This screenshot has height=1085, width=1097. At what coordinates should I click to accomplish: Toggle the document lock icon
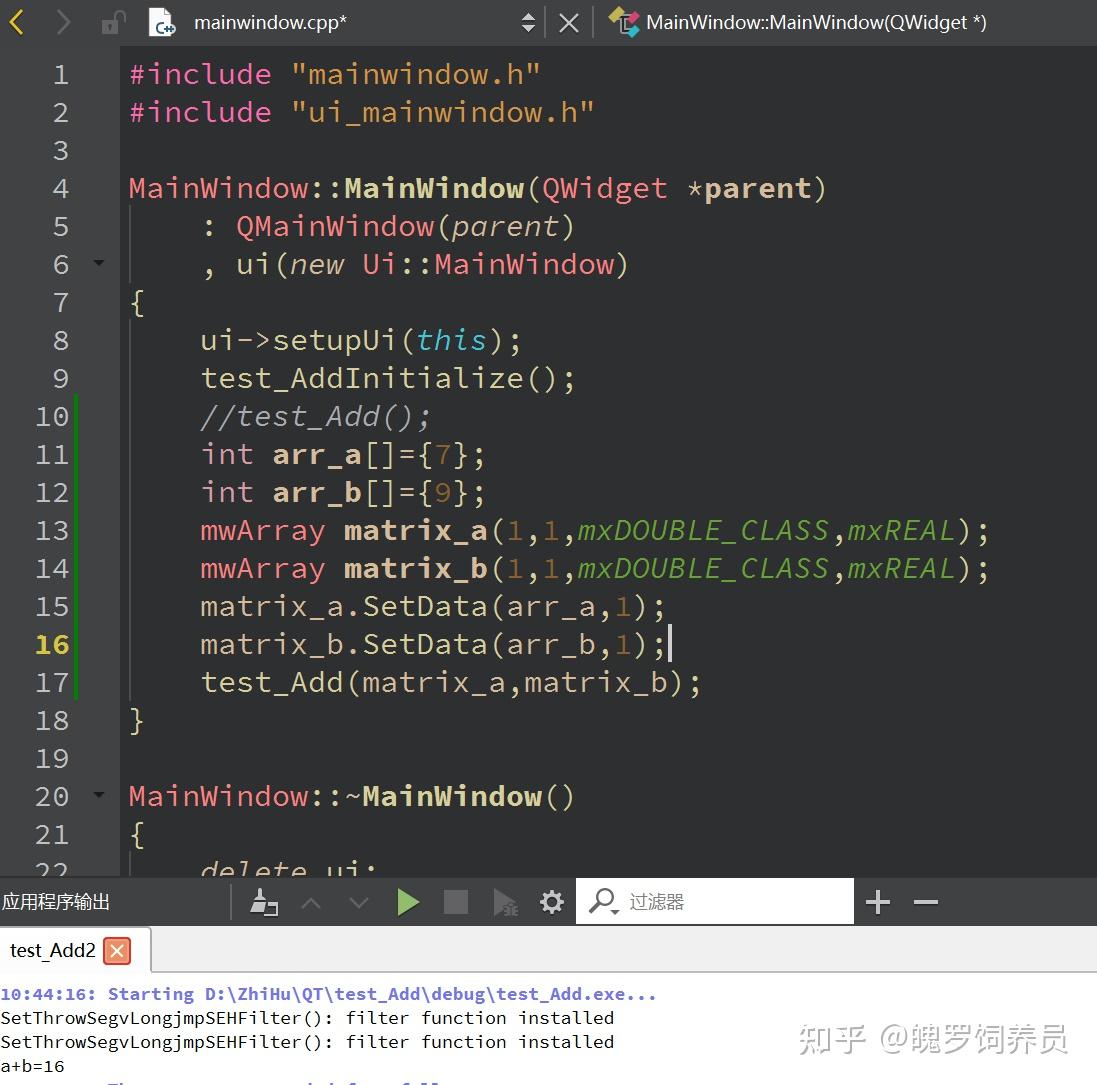pos(110,21)
